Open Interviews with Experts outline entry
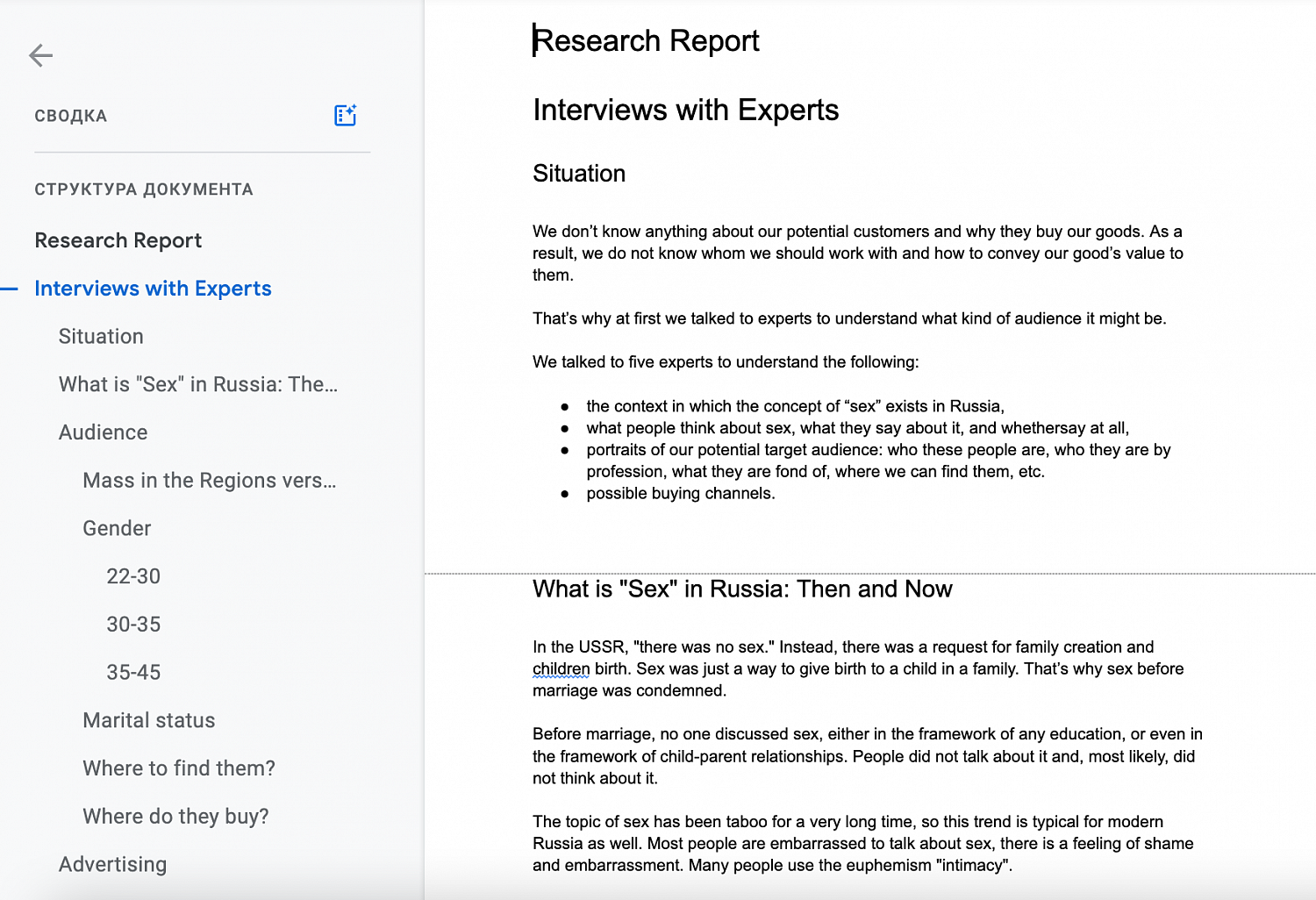The width and height of the screenshot is (1316, 900). click(x=153, y=289)
